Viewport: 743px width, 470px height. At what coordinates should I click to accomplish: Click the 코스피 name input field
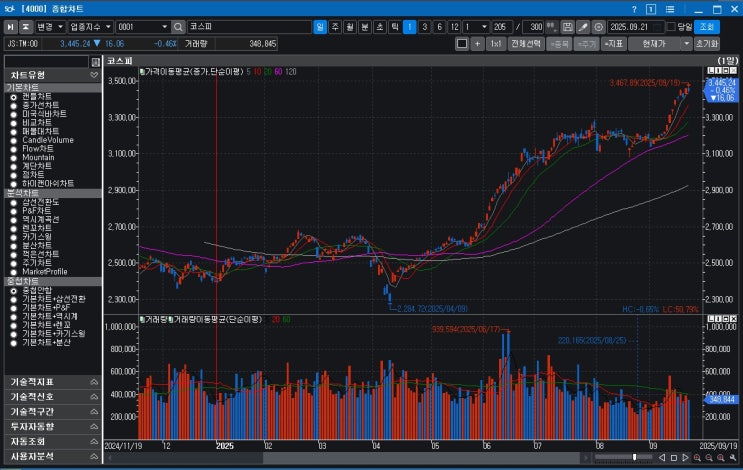(249, 27)
